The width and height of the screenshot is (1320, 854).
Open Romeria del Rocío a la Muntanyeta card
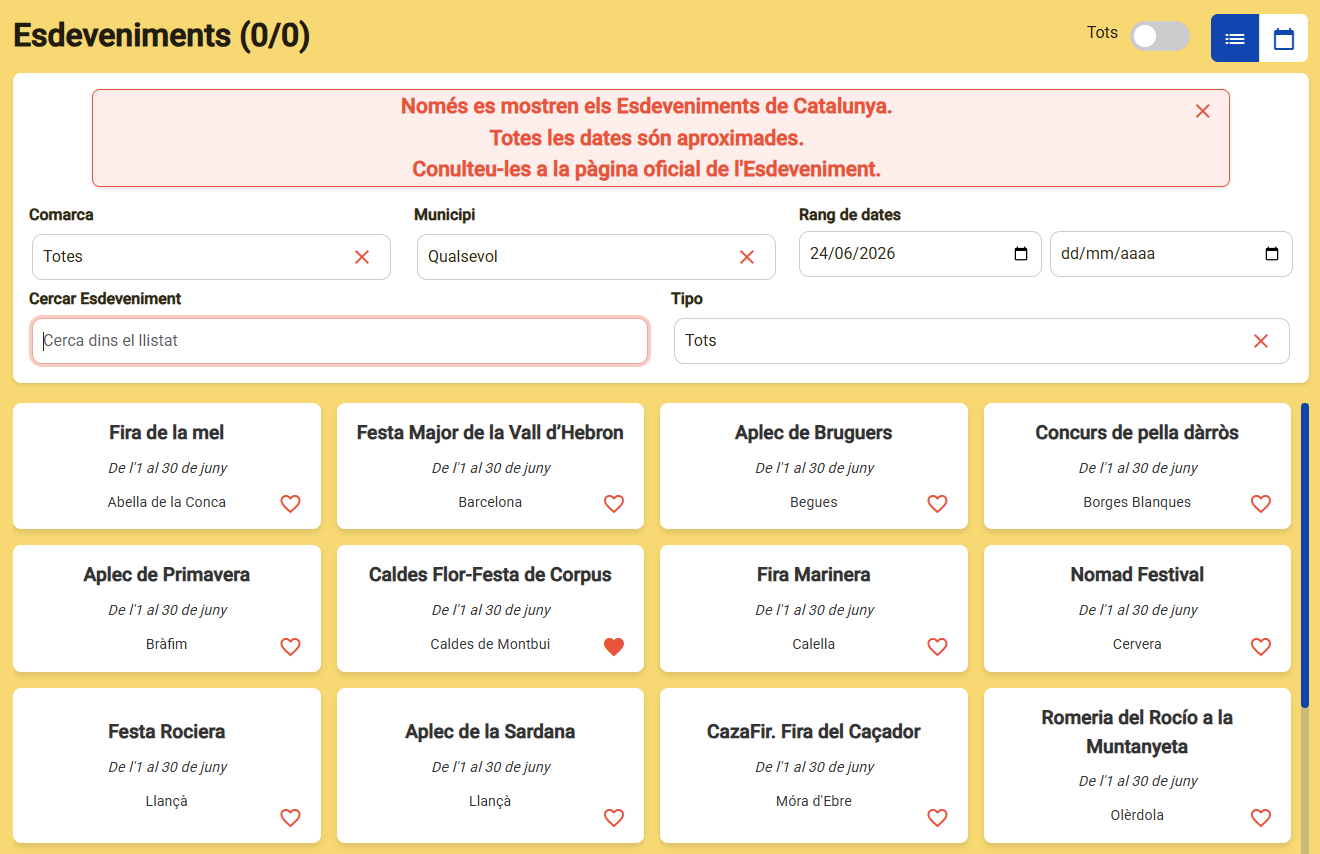click(1137, 765)
